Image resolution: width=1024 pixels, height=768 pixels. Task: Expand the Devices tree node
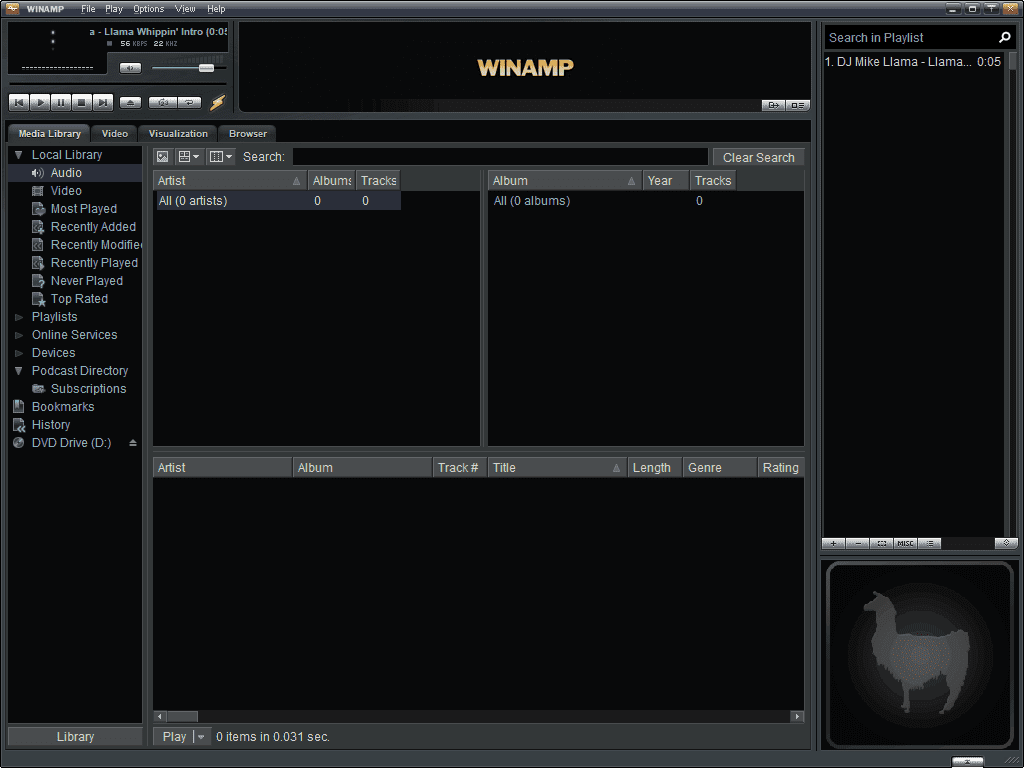coord(19,353)
